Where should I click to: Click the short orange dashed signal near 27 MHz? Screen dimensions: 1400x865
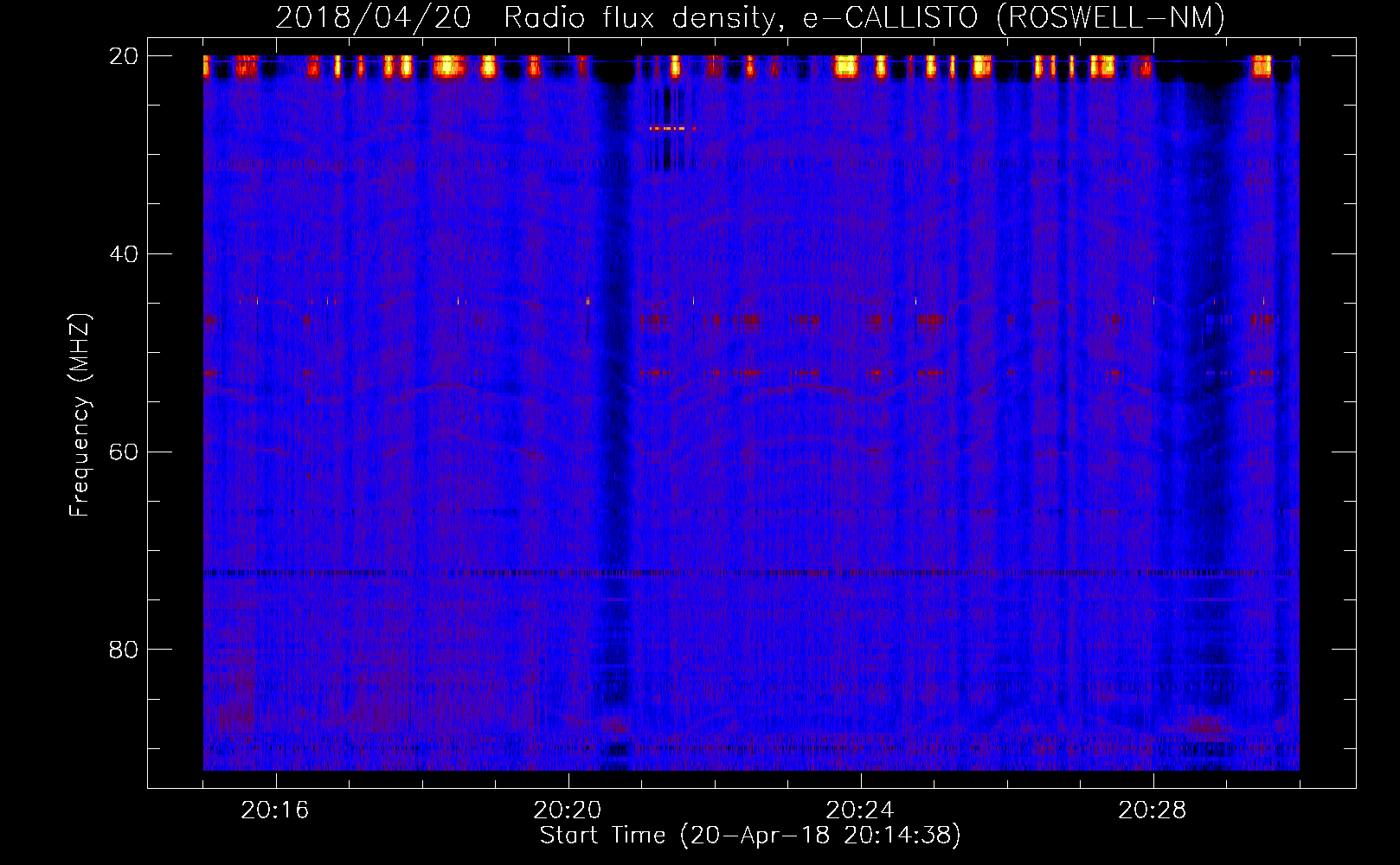pos(672,128)
